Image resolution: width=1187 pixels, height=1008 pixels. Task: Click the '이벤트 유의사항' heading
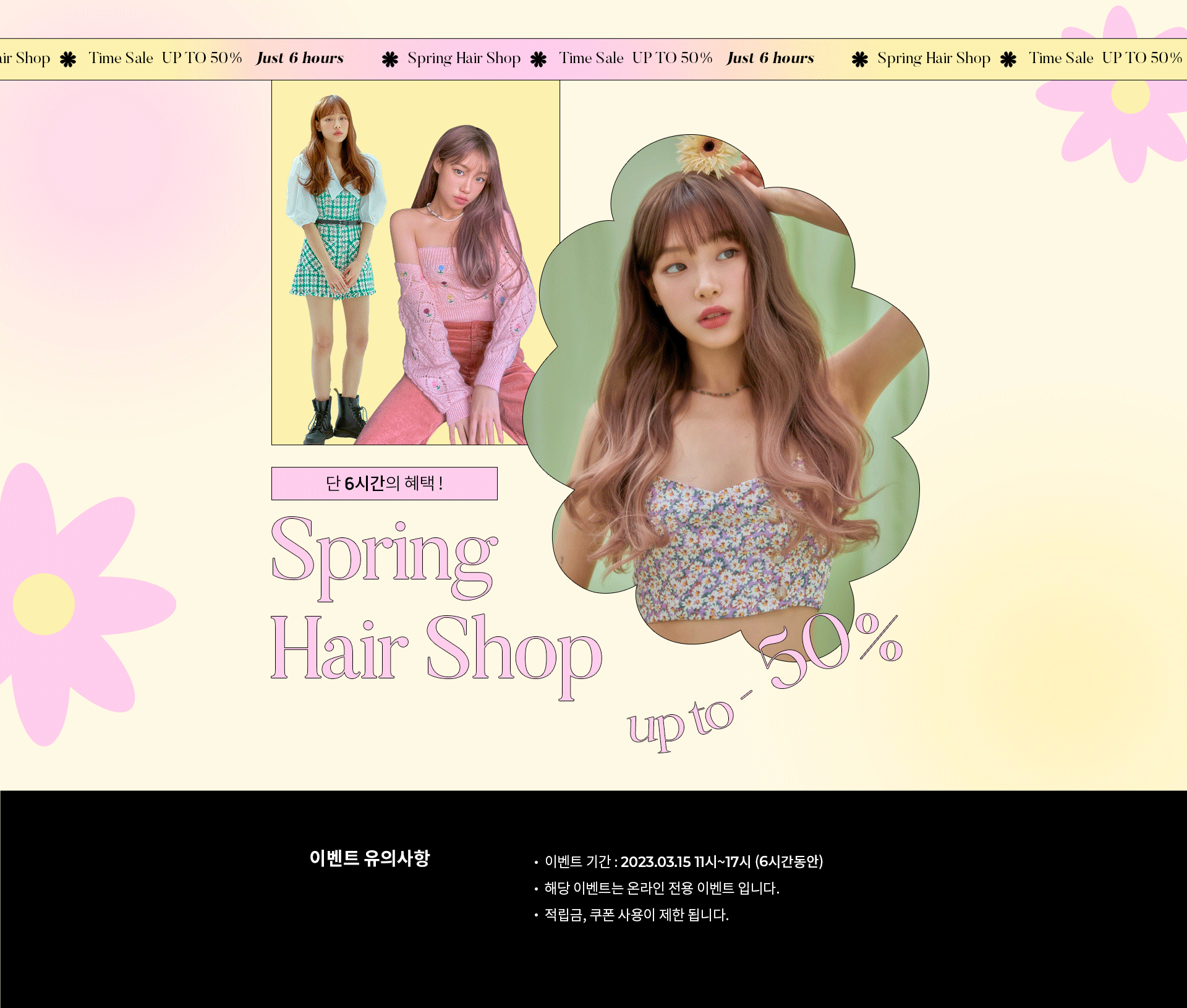pyautogui.click(x=370, y=858)
